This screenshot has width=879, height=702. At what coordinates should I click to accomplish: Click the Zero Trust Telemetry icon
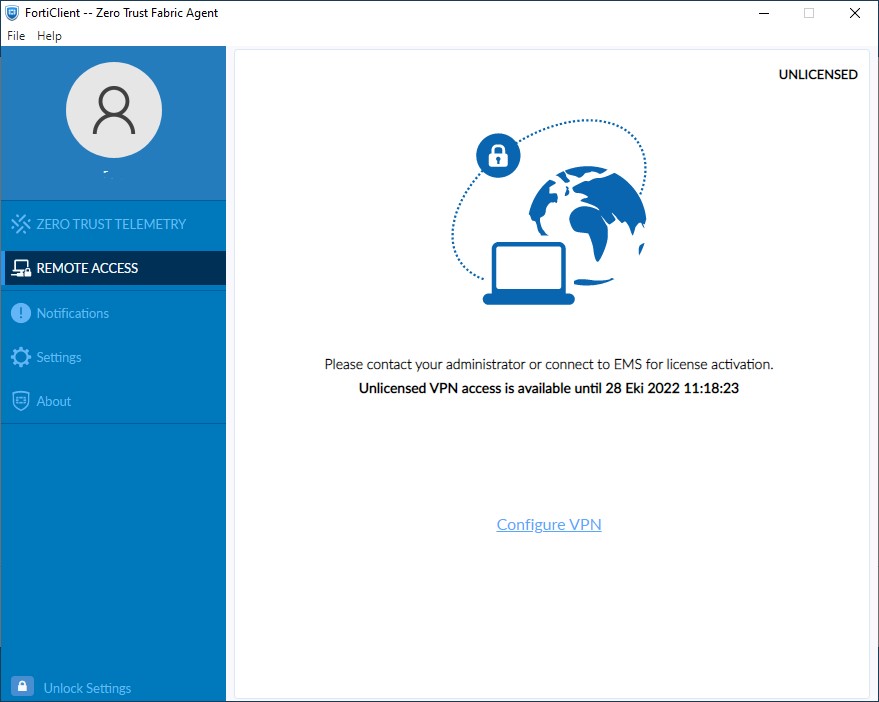click(x=21, y=224)
